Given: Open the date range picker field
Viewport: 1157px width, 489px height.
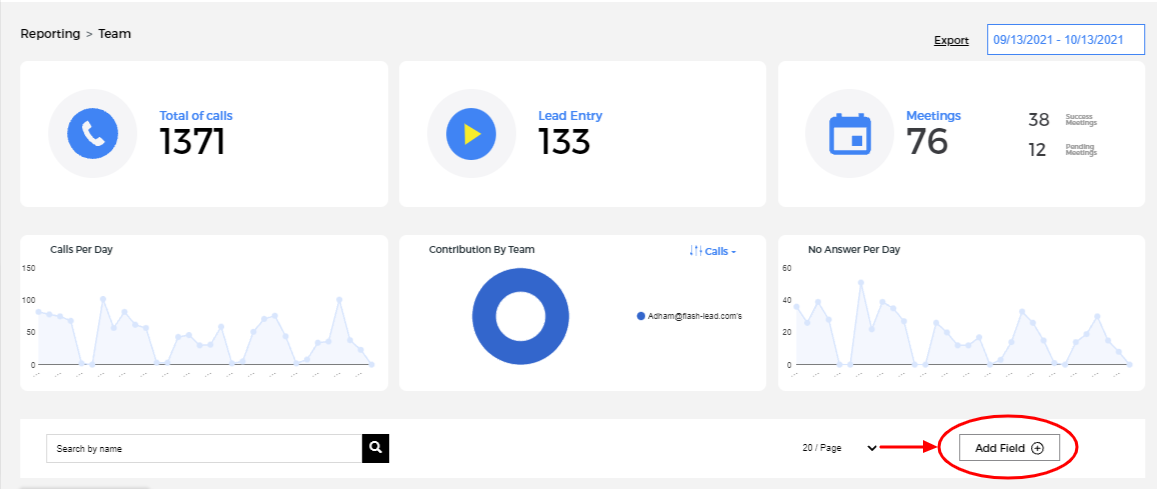Looking at the screenshot, I should (x=1065, y=40).
